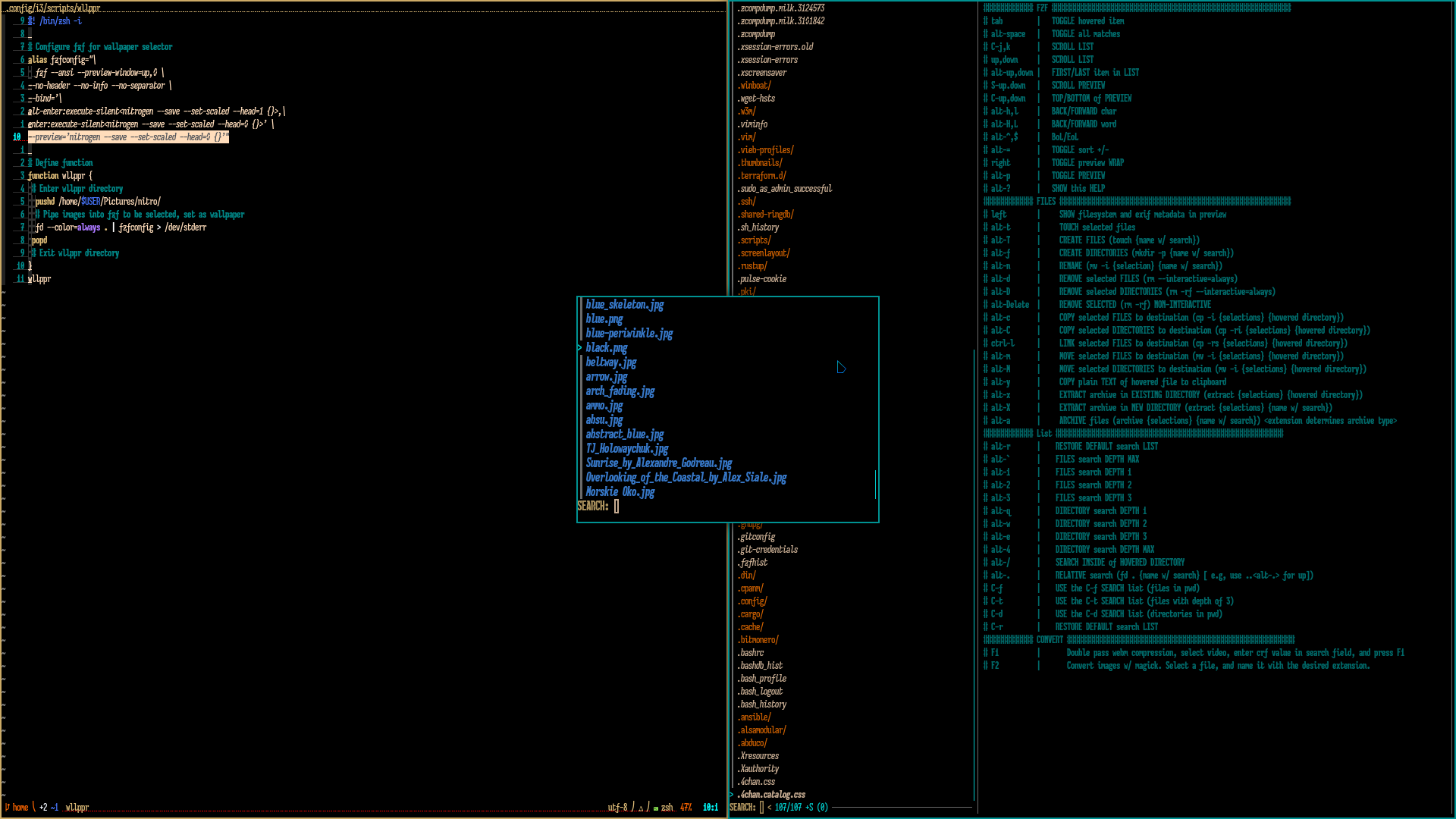Click the pointer arrow beside .4chan.catalog.css
The width and height of the screenshot is (1456, 819).
[x=732, y=795]
